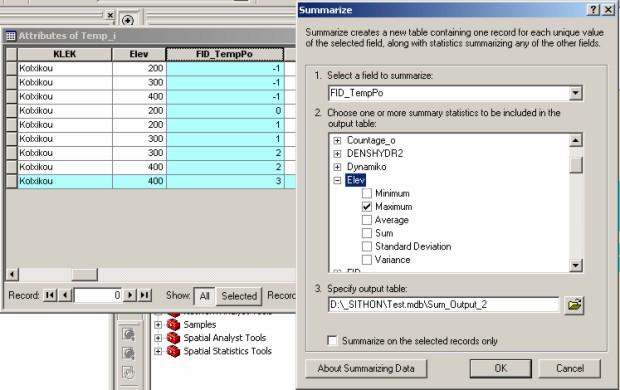Click the record number input field
620x390 pixels.
pos(98,295)
